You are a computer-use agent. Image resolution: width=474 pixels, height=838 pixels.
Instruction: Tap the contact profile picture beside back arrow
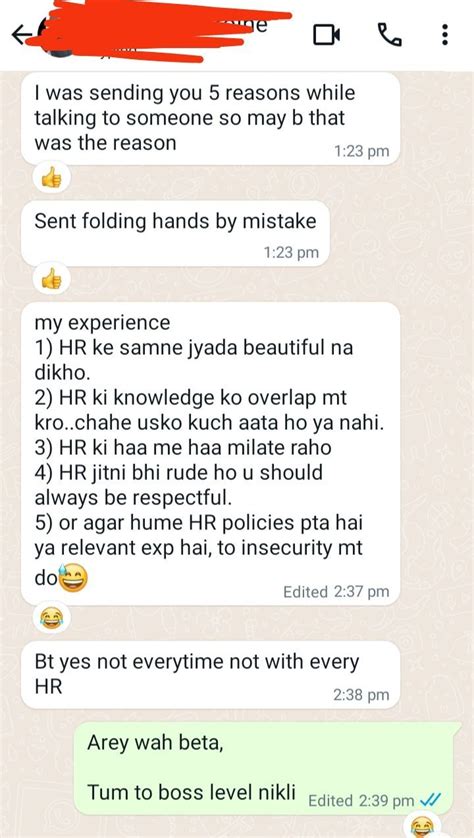click(56, 36)
